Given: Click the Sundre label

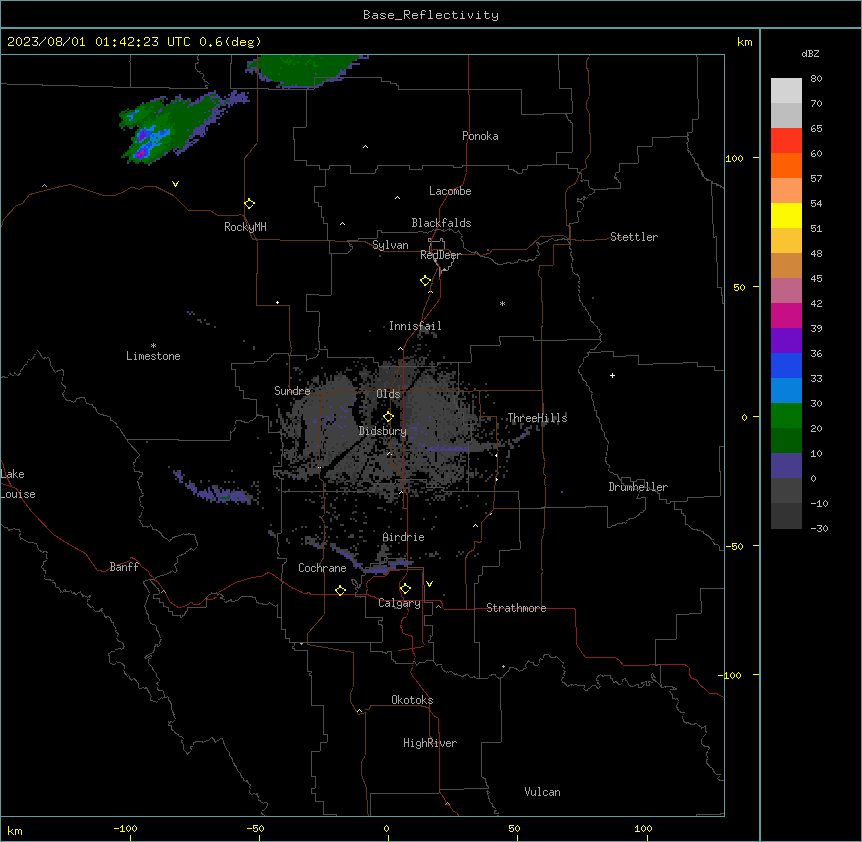Looking at the screenshot, I should 292,391.
